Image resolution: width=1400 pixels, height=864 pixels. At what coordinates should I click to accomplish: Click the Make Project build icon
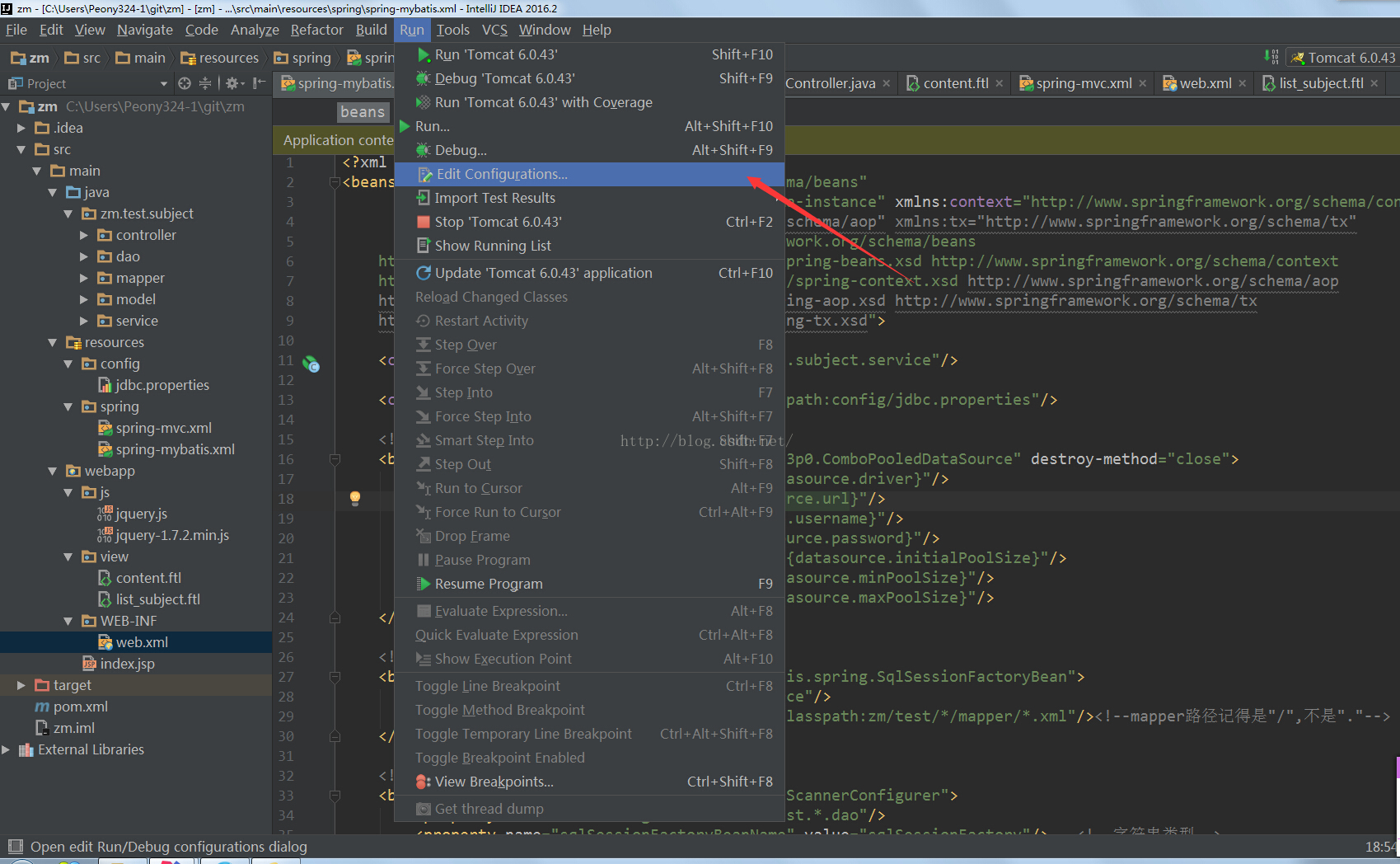click(x=1271, y=57)
